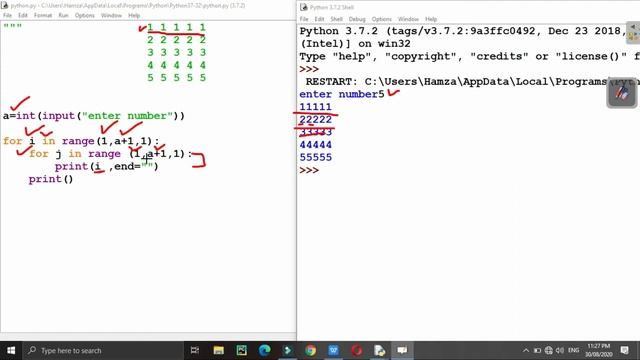Launch Google Chrome from taskbar

(x=311, y=350)
